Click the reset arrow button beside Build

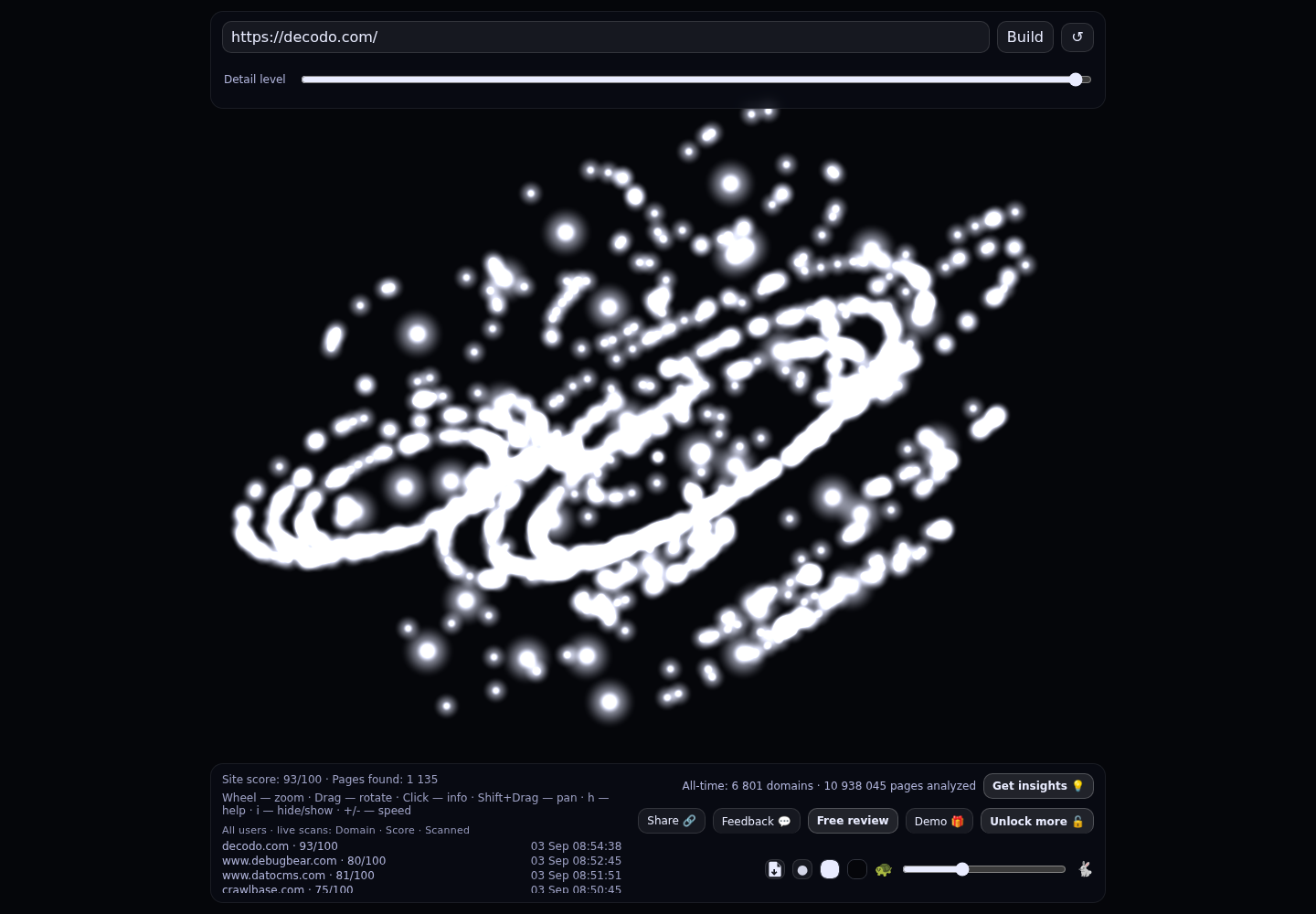(1077, 37)
